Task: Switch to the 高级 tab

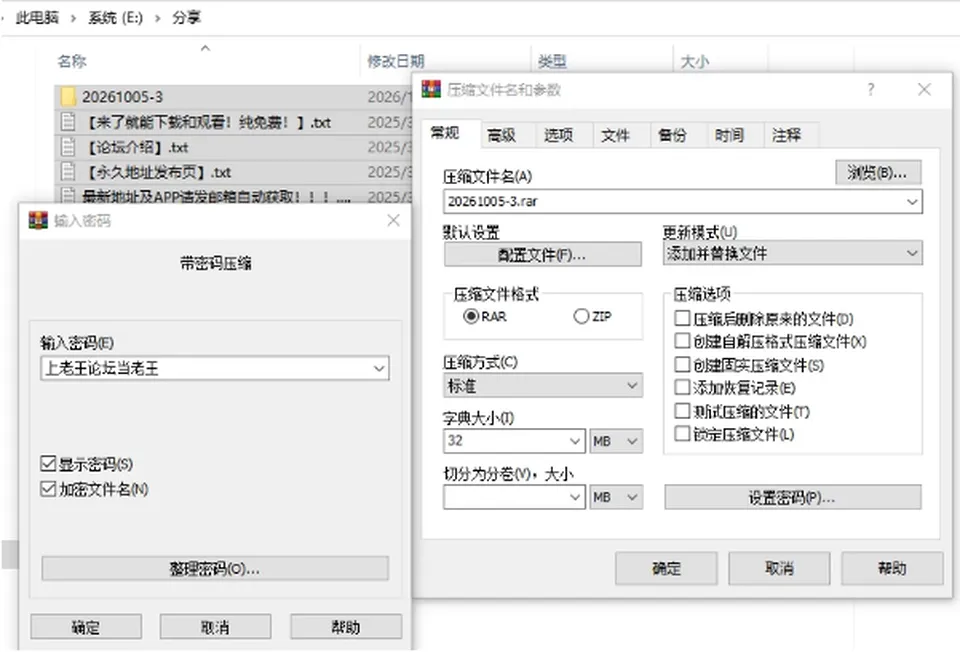Action: click(501, 135)
